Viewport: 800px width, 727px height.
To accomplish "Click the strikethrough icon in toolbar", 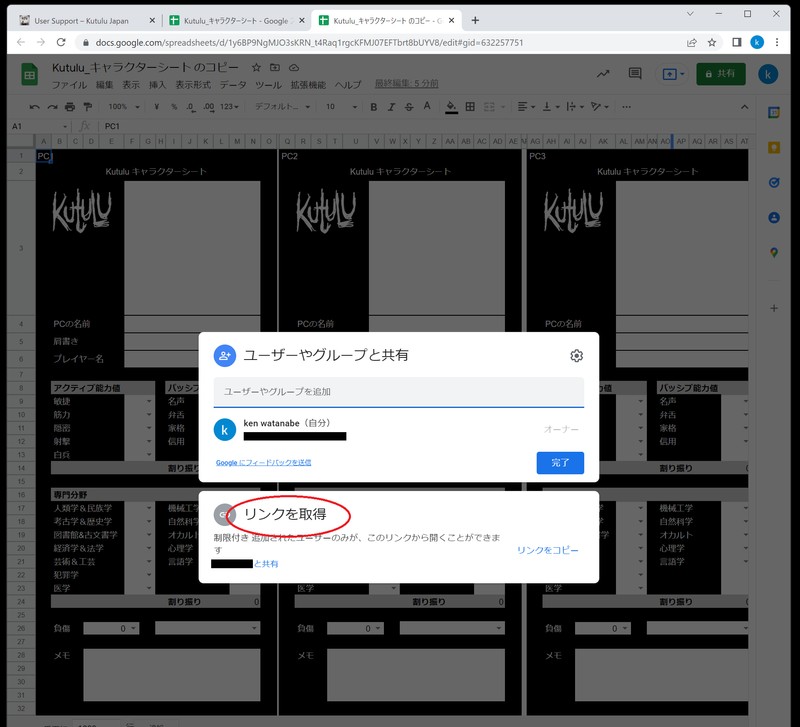I will (409, 107).
